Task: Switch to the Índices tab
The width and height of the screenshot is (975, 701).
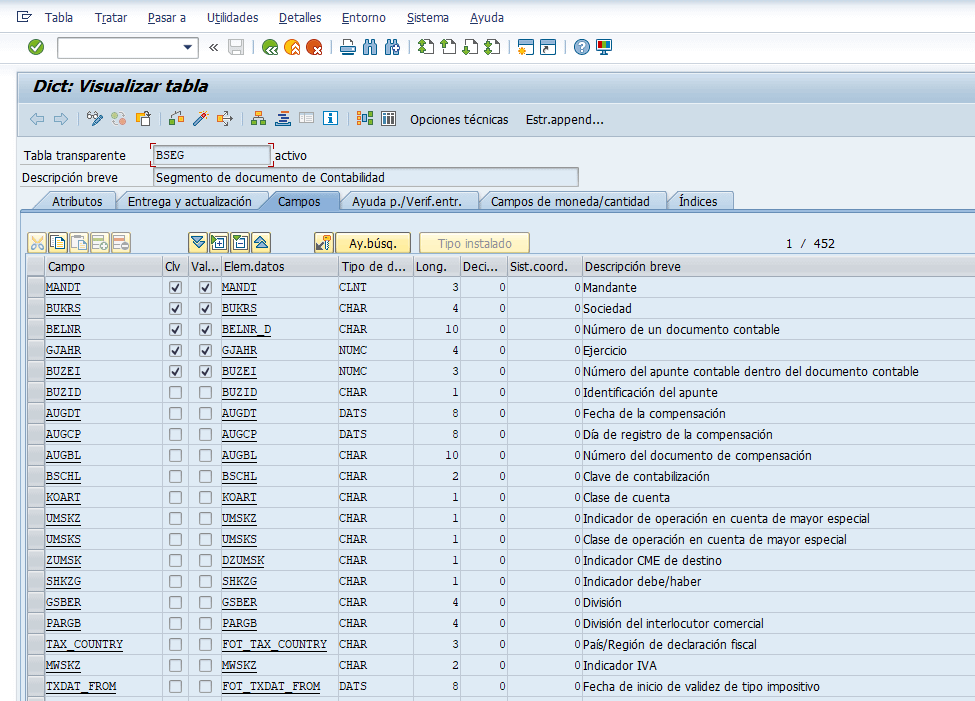Action: [698, 201]
